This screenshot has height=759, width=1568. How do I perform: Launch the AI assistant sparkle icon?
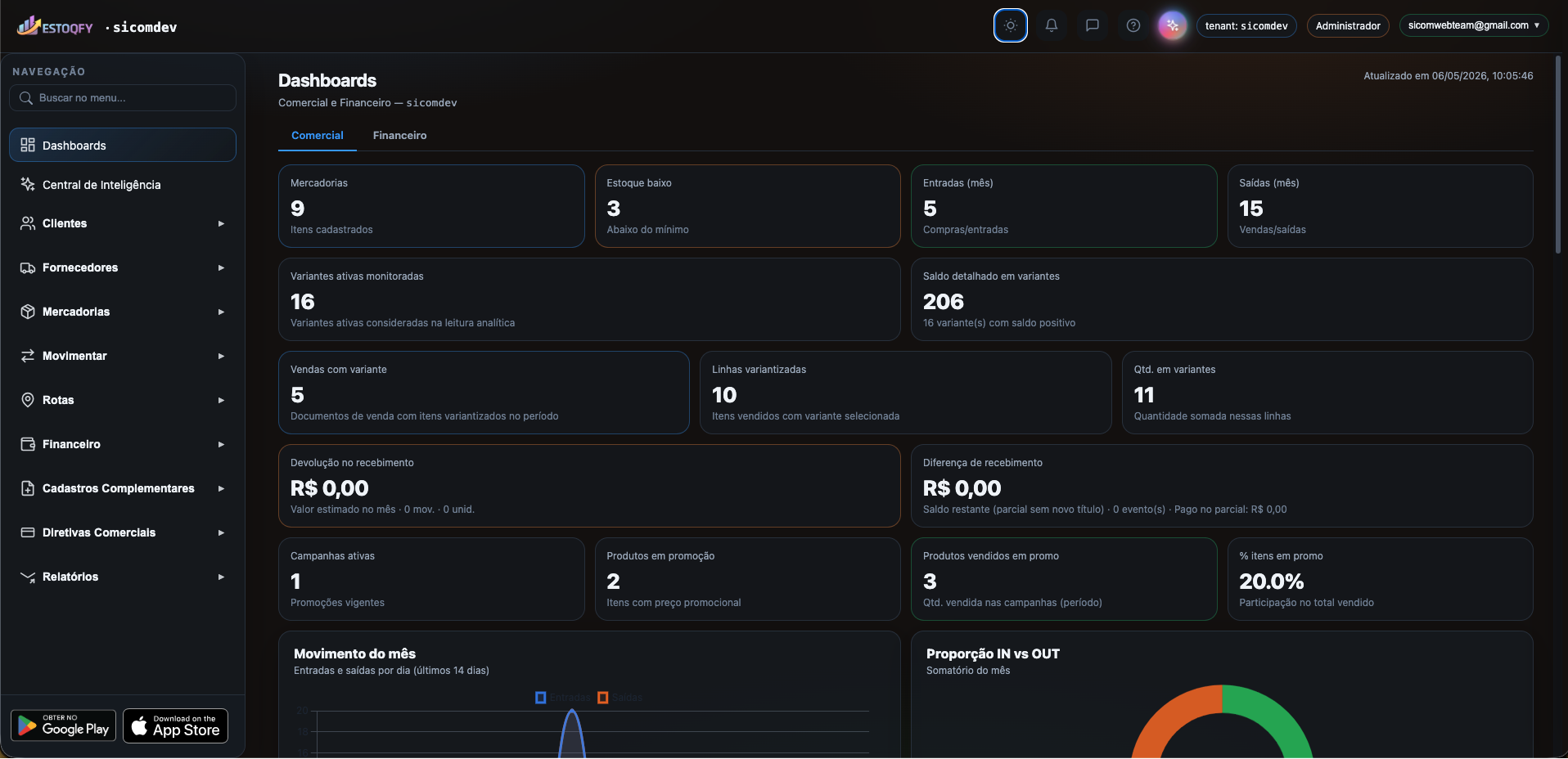[x=1173, y=25]
